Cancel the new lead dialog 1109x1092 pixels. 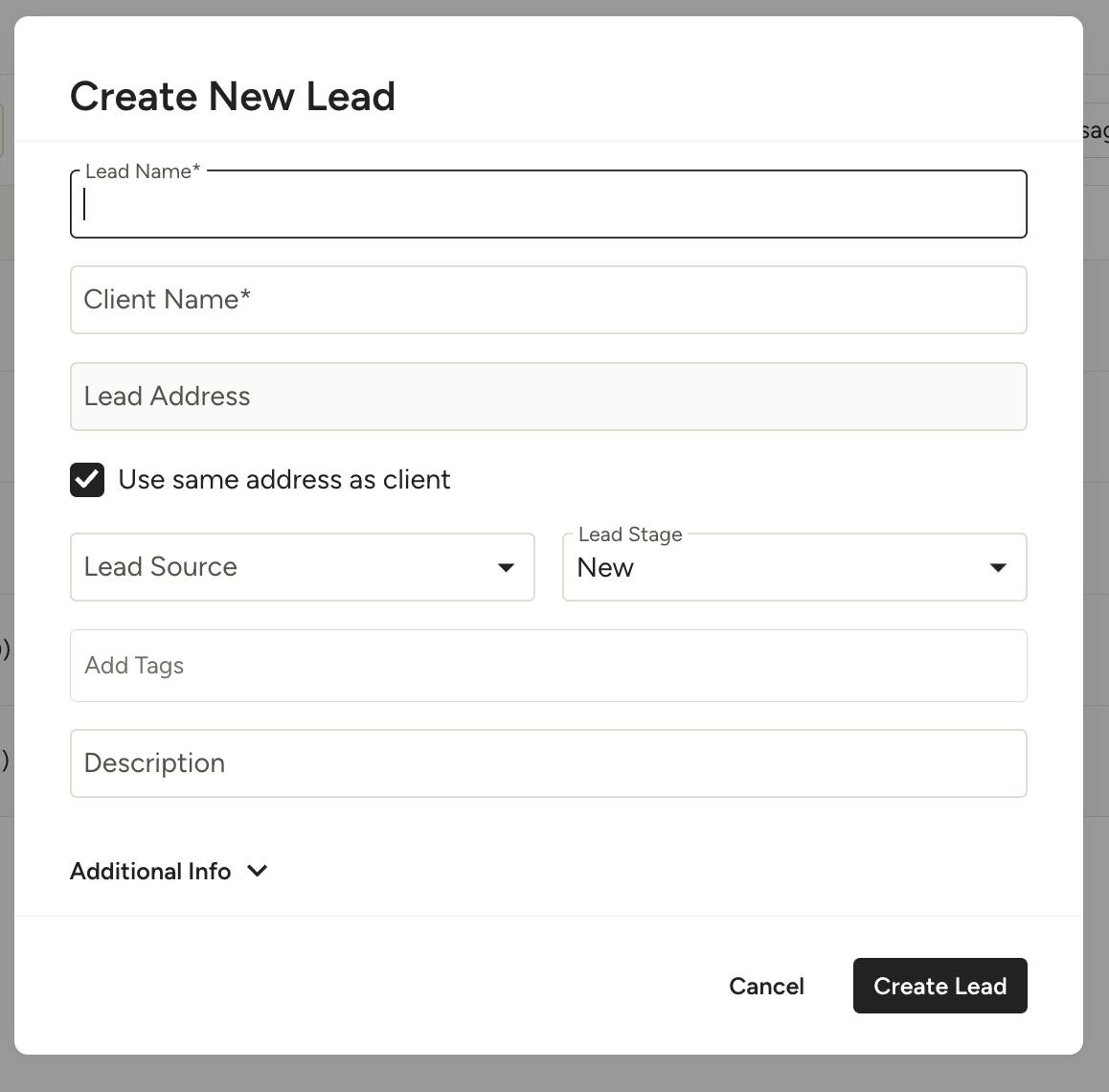pyautogui.click(x=766, y=986)
